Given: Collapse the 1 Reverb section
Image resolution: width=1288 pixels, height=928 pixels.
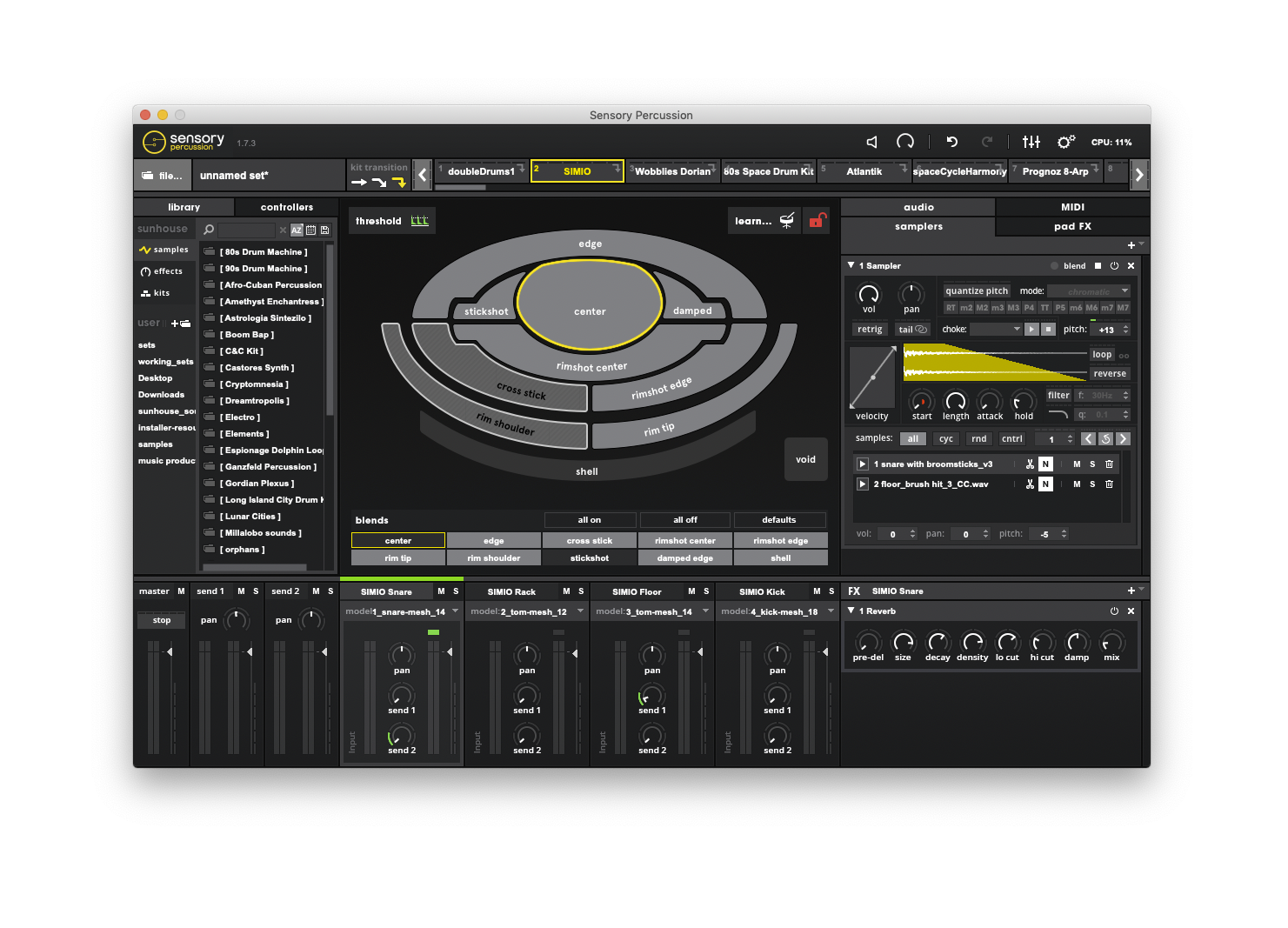Looking at the screenshot, I should pyautogui.click(x=851, y=611).
